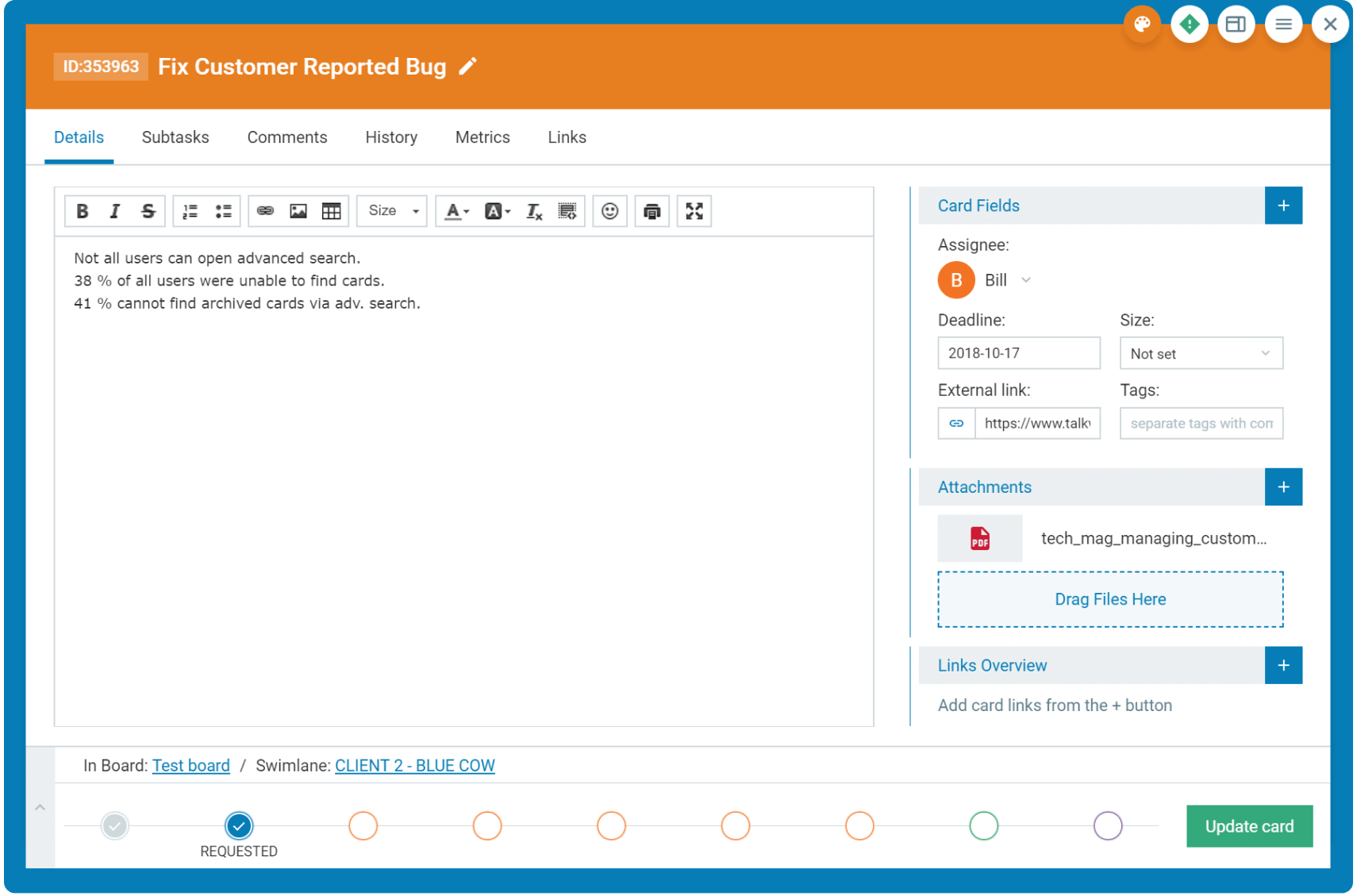Select the REQUESTED workflow step circle
The image size is (1357, 896).
point(239,825)
